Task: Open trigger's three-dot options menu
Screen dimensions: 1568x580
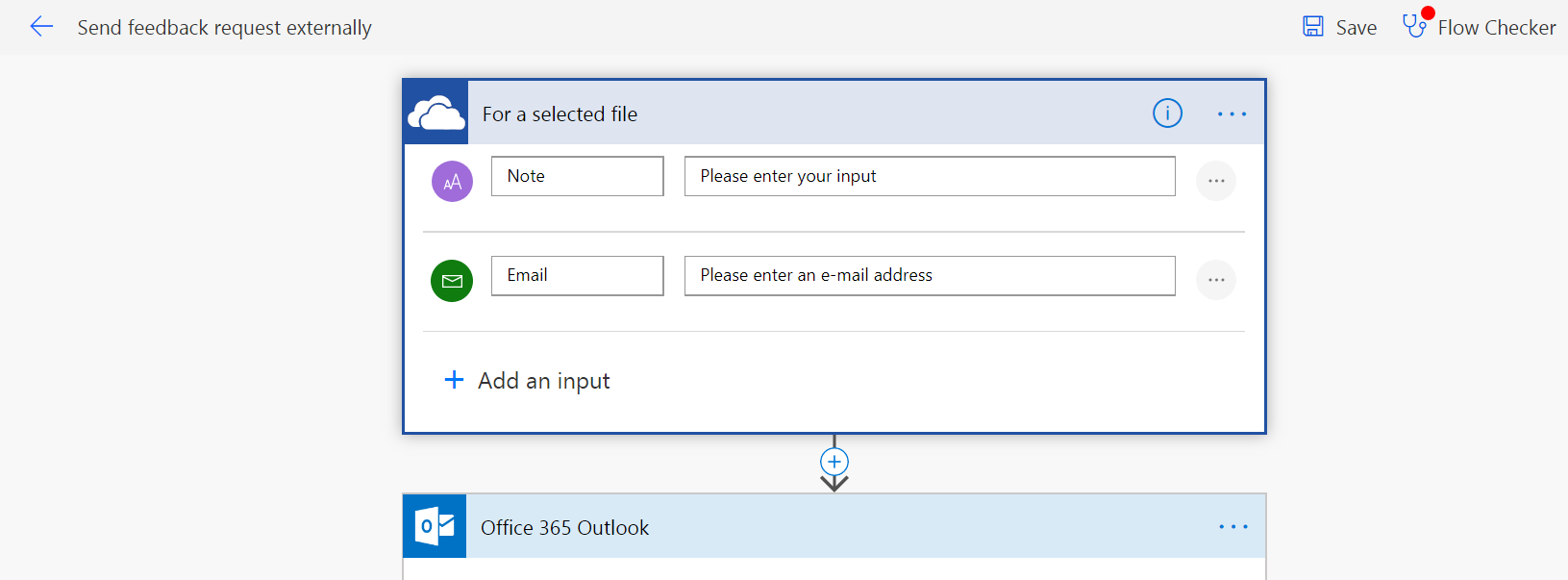Action: click(1232, 113)
